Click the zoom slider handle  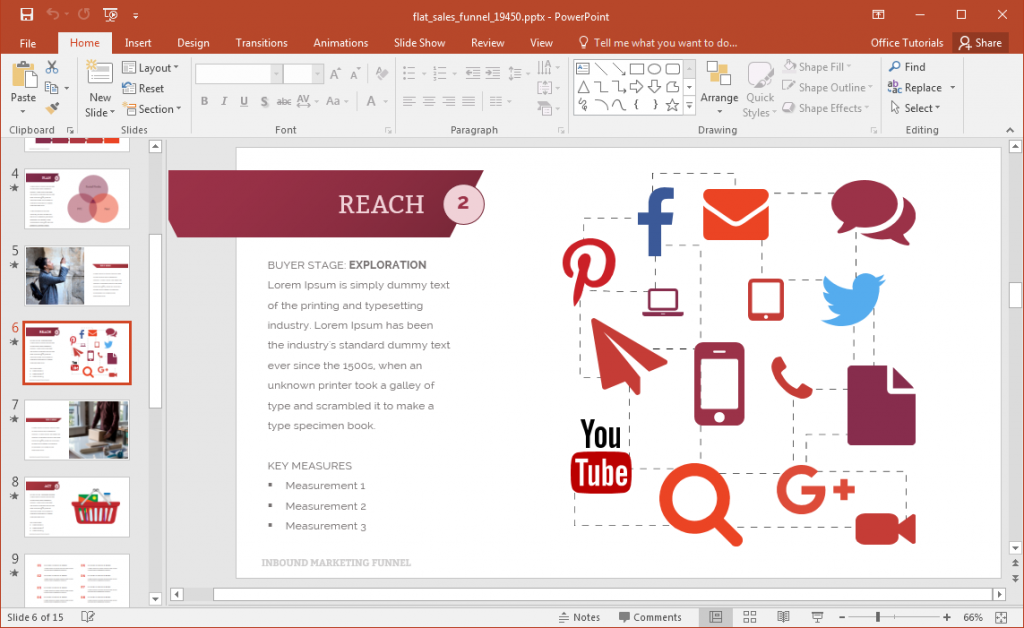coord(878,617)
